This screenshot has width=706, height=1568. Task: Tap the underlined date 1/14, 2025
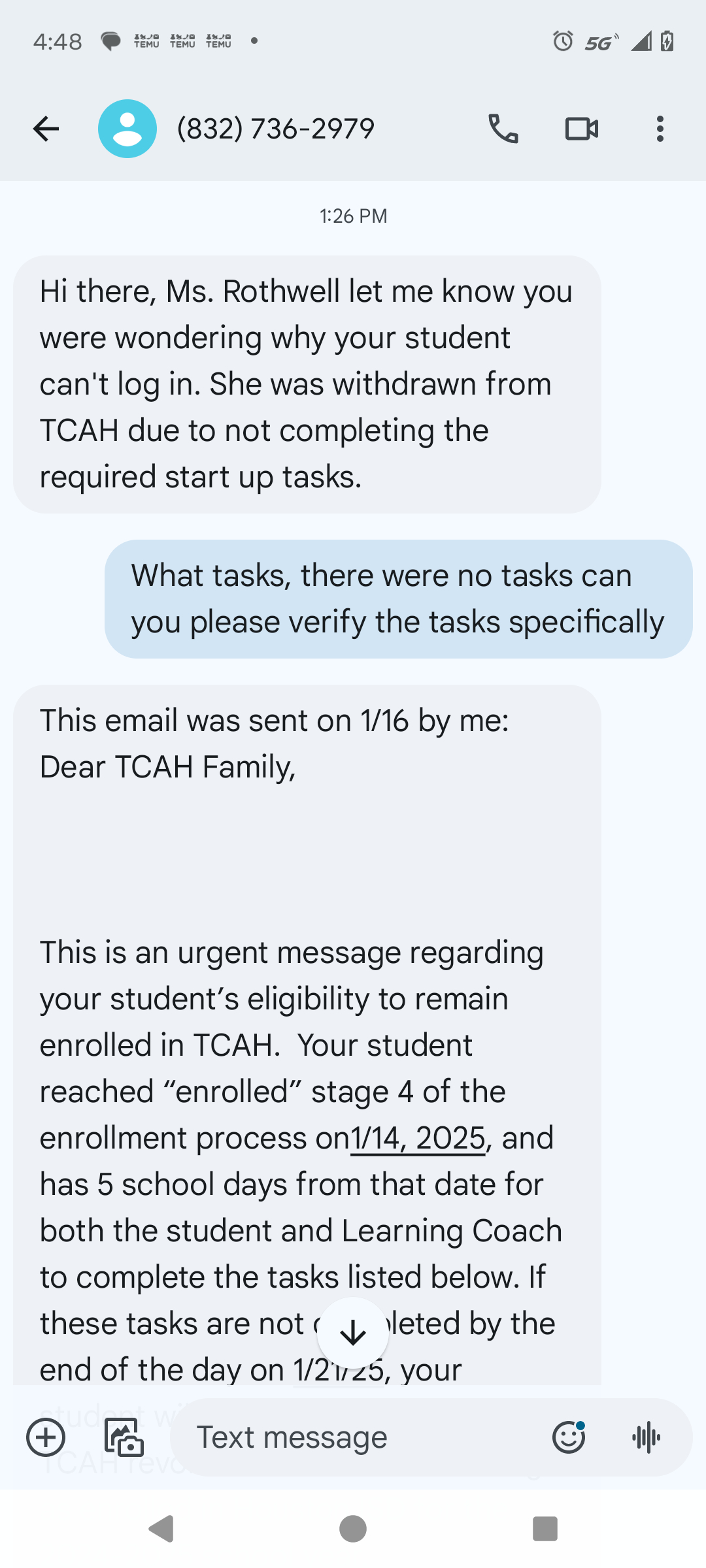[418, 1138]
